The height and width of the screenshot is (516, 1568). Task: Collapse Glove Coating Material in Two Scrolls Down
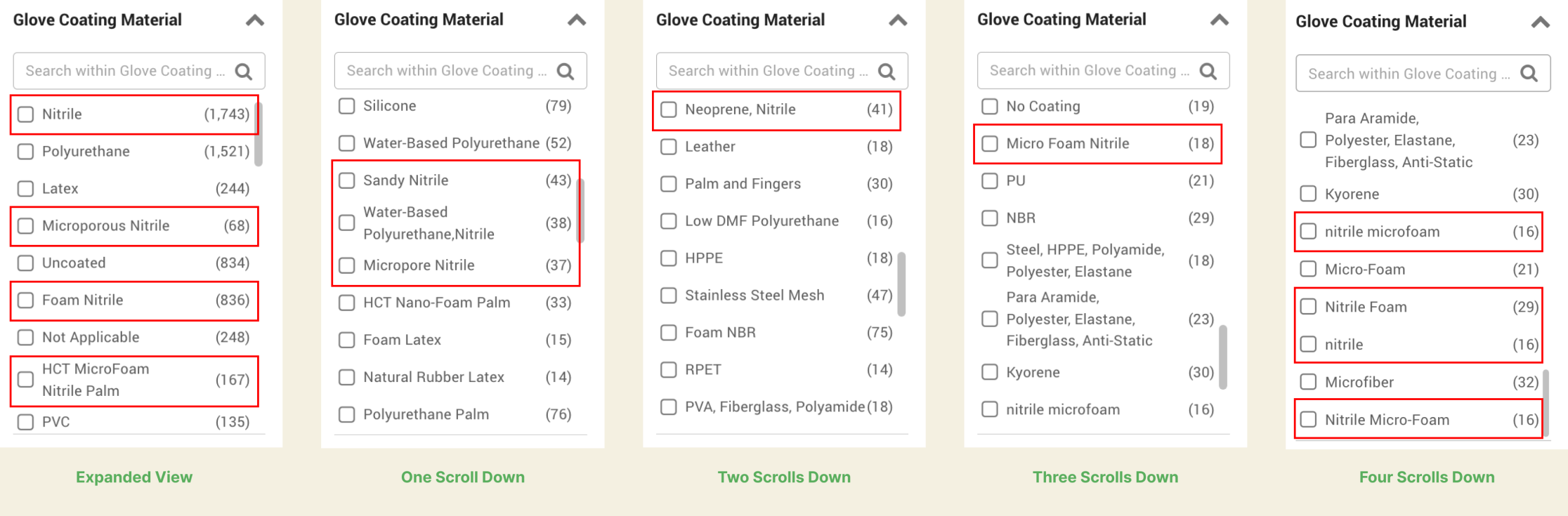click(x=897, y=20)
